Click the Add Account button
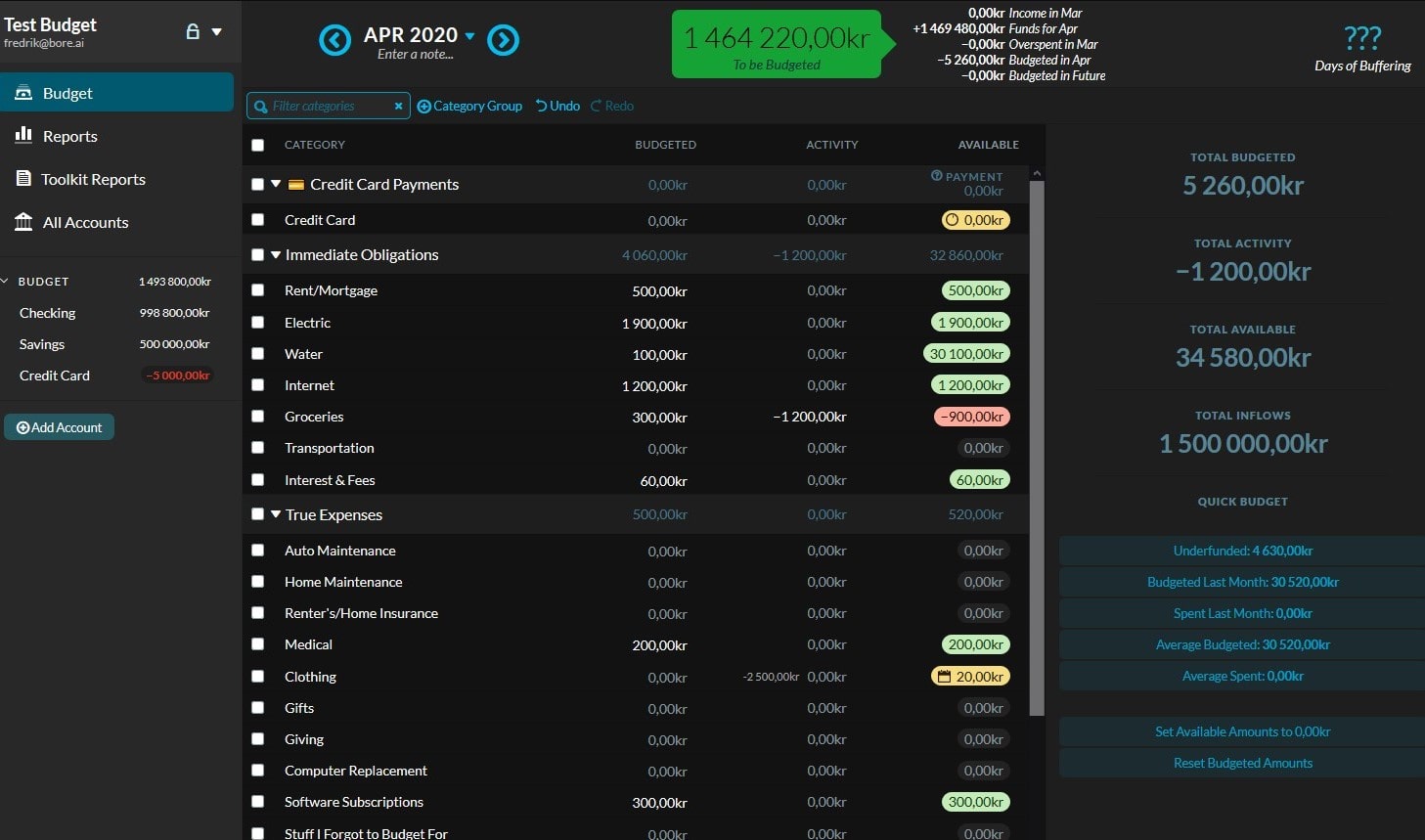The height and width of the screenshot is (840, 1425). tap(60, 427)
